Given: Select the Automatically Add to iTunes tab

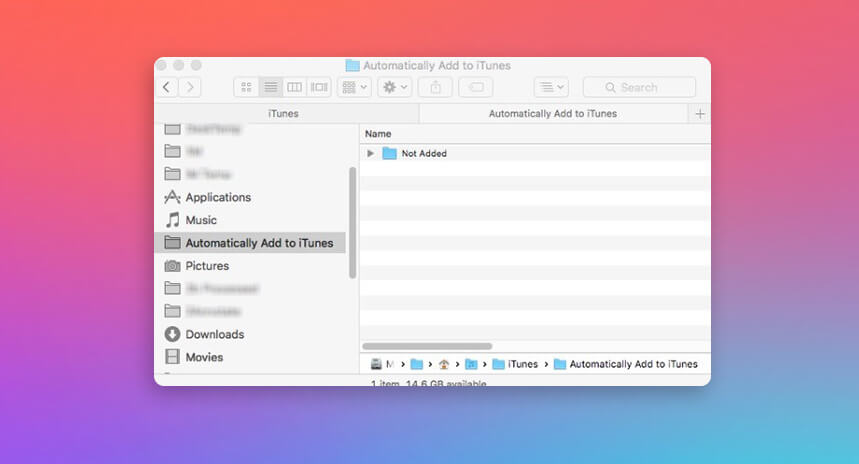Looking at the screenshot, I should (553, 113).
